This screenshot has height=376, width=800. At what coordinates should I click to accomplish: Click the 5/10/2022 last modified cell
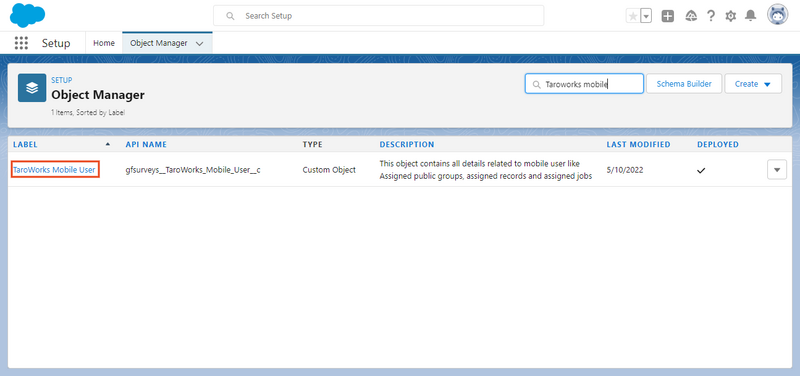pos(625,170)
